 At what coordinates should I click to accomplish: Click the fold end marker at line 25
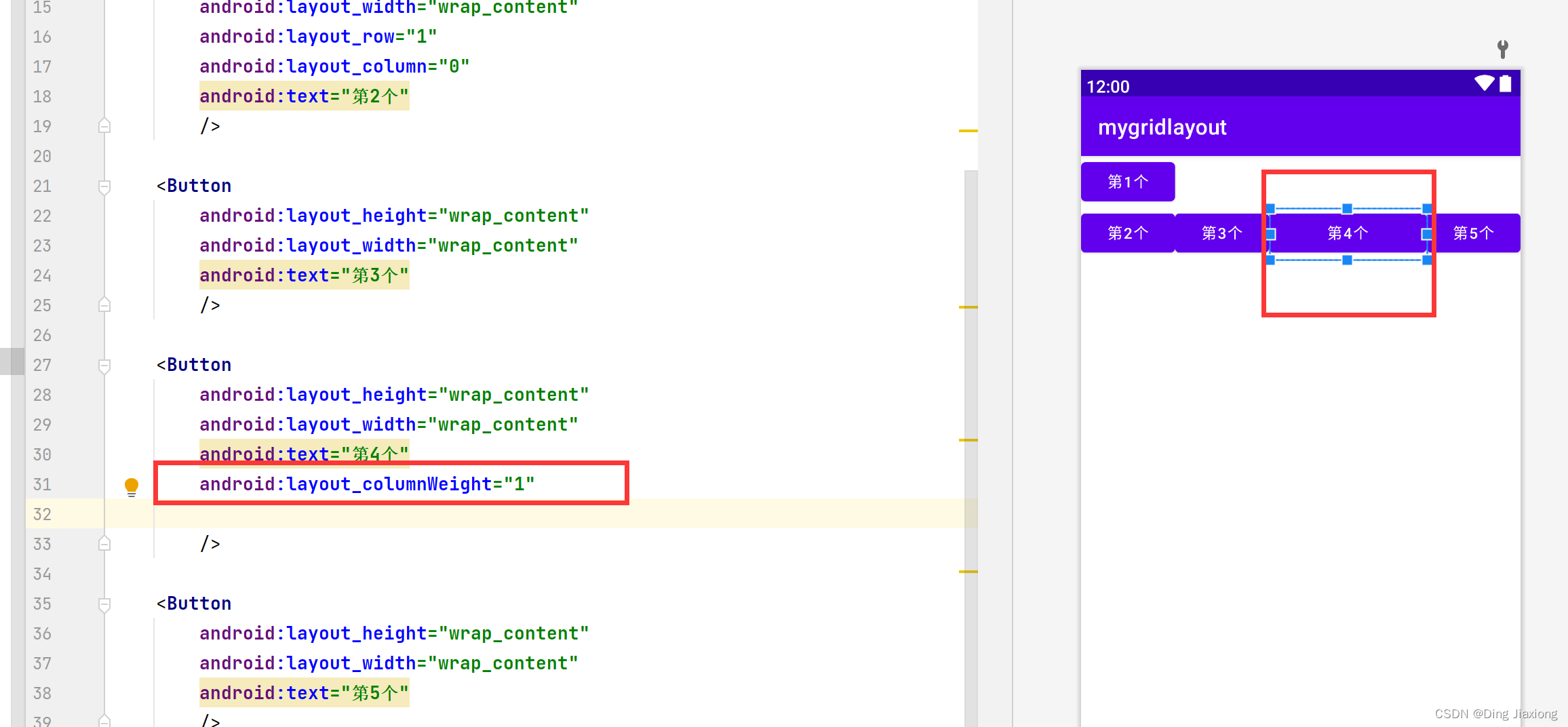click(x=104, y=305)
